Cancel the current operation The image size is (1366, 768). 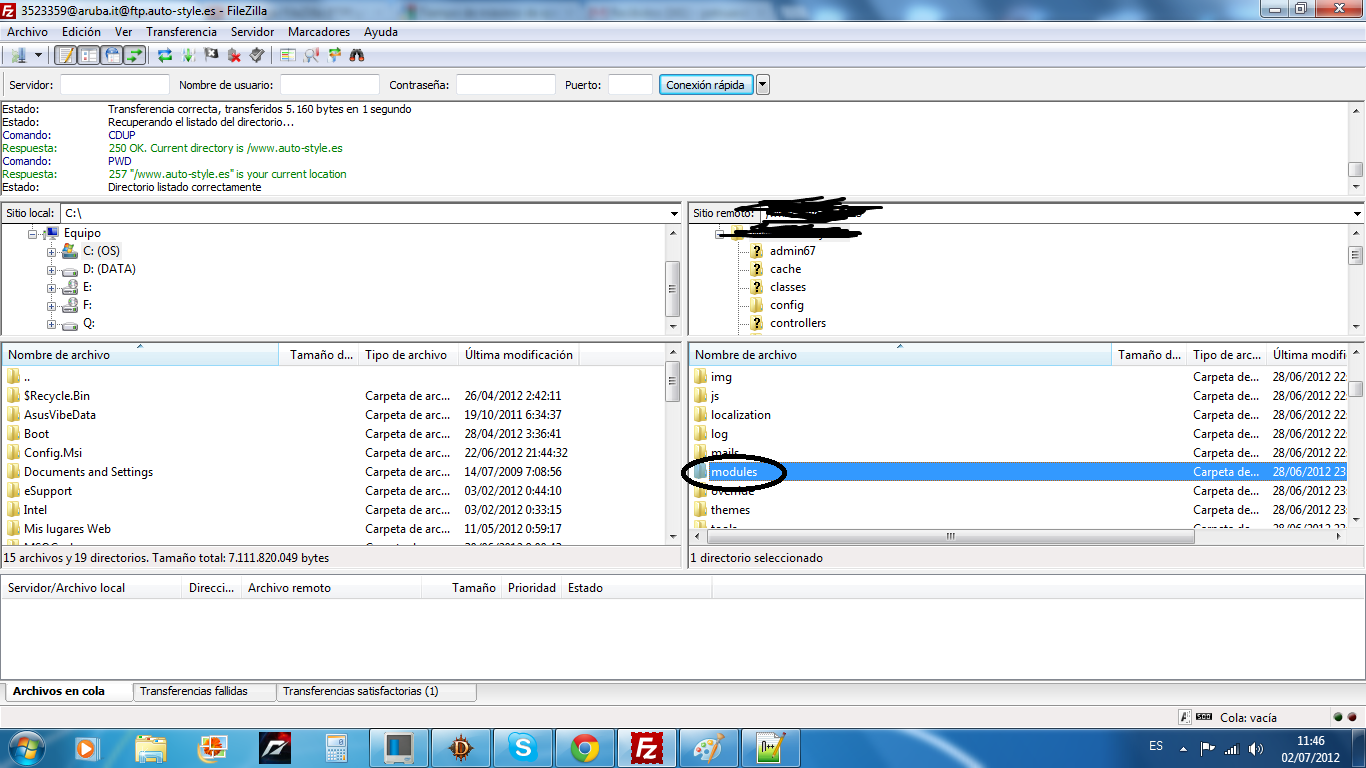[211, 55]
